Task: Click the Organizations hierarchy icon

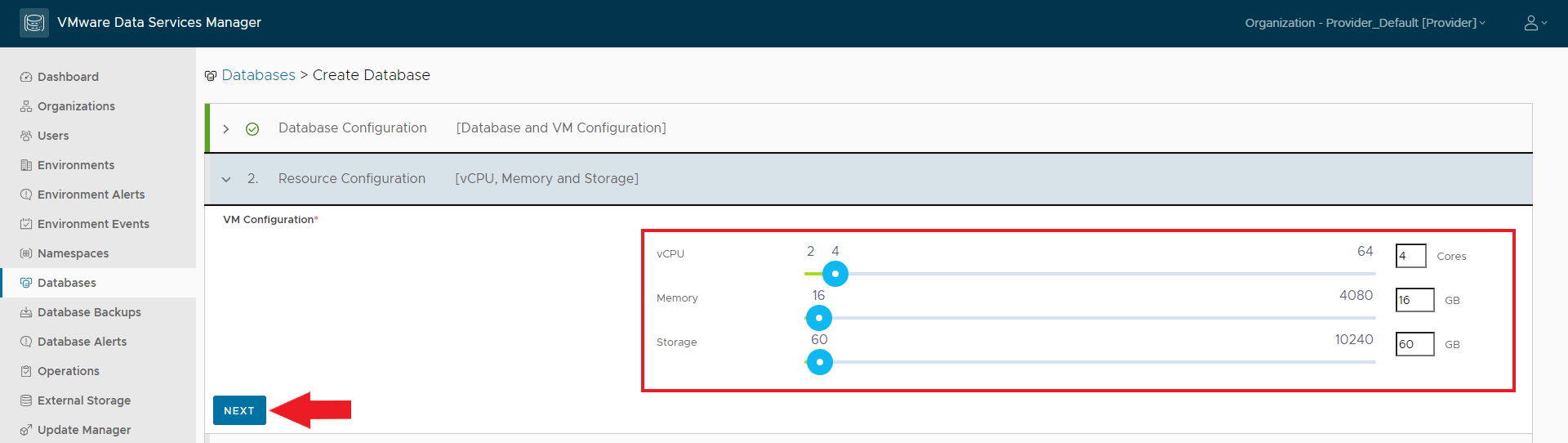Action: (26, 106)
